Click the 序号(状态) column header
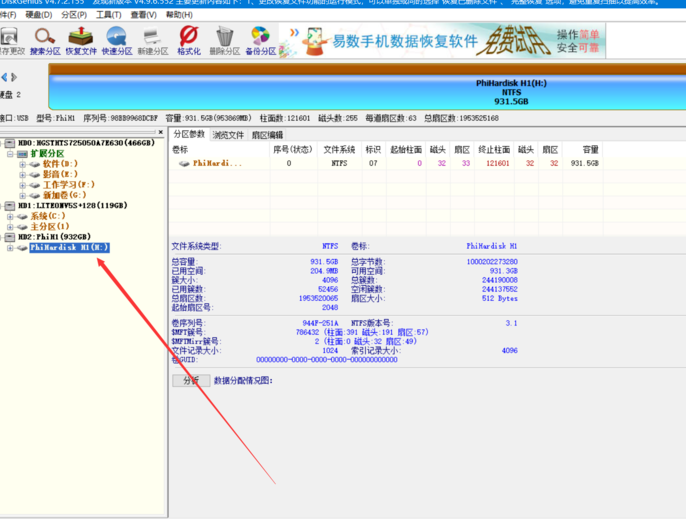This screenshot has width=686, height=519. tap(294, 150)
